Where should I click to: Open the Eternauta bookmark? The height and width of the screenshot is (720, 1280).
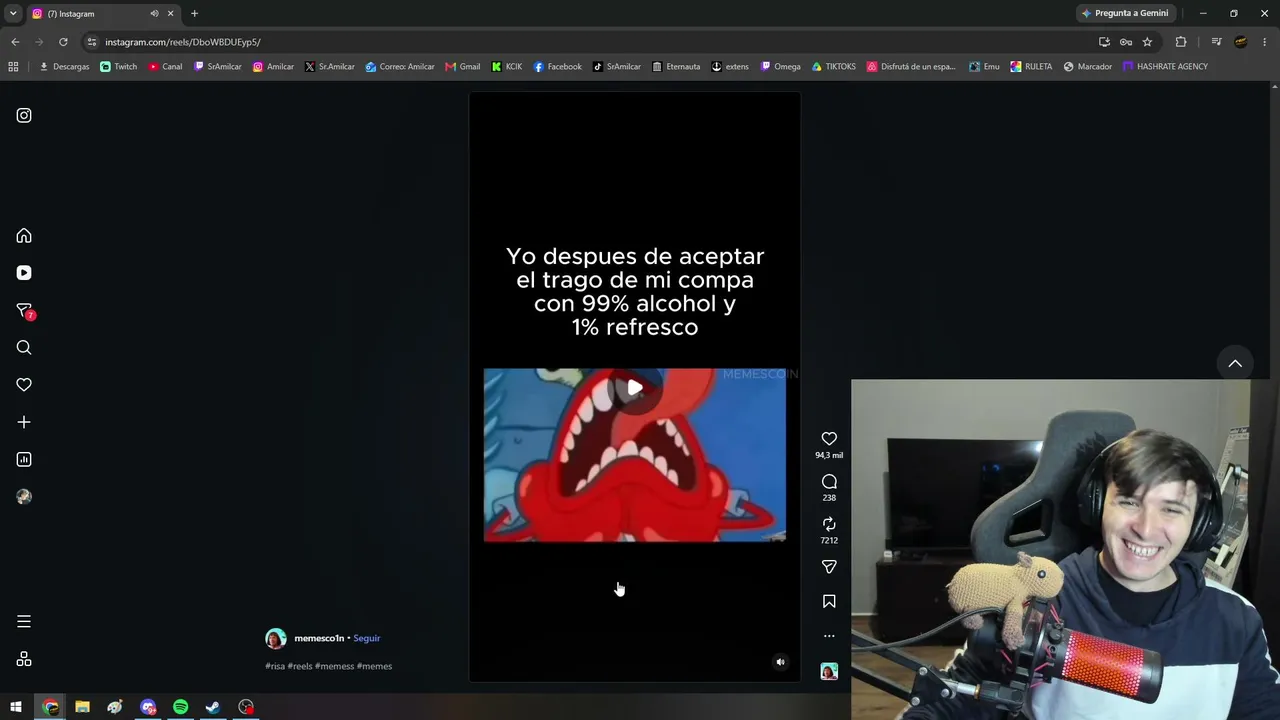coord(676,67)
